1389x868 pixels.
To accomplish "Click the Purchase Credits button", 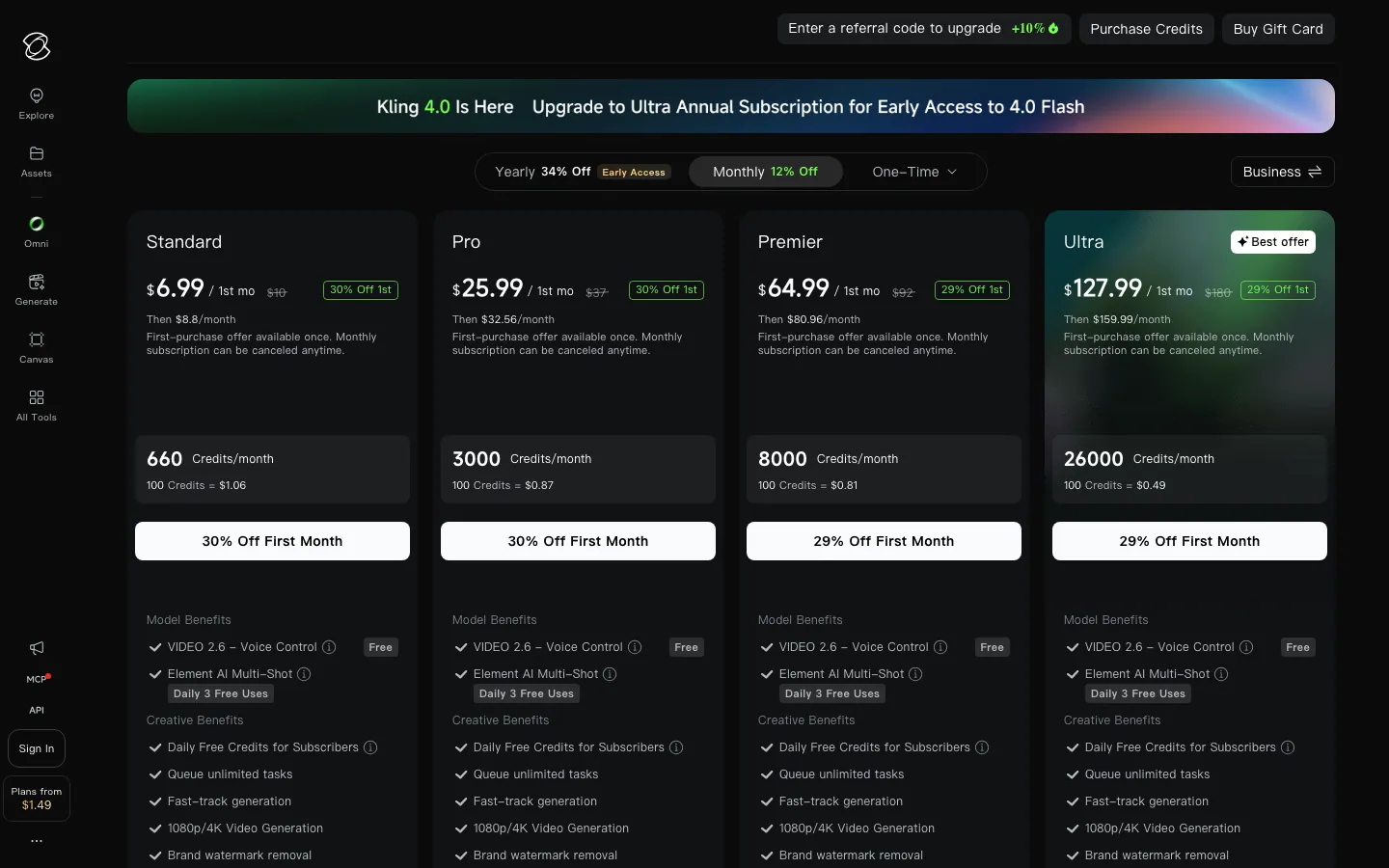I will 1147,29.
